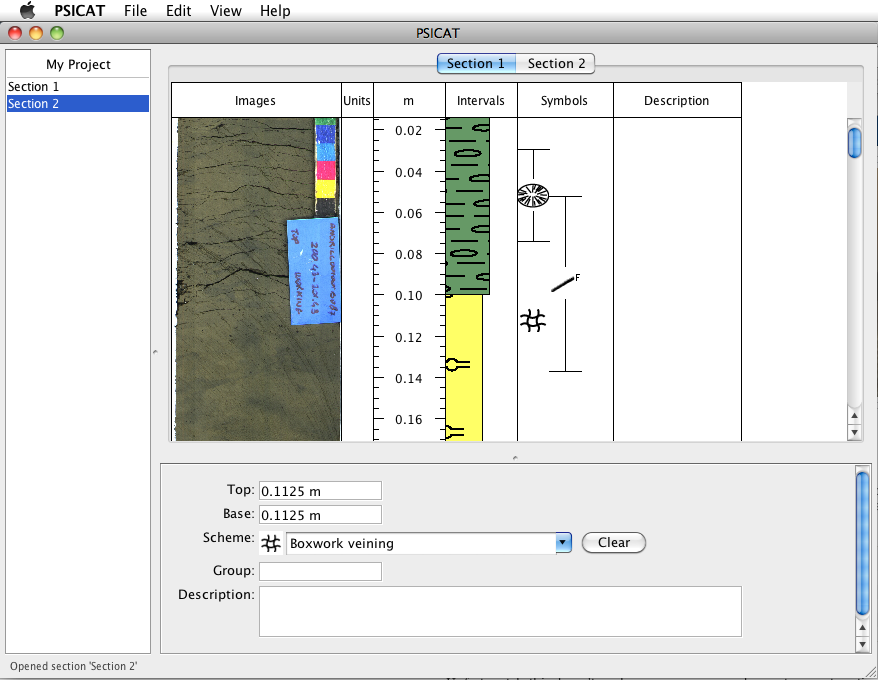Click the Symbols column header
This screenshot has width=878, height=680.
pyautogui.click(x=565, y=100)
